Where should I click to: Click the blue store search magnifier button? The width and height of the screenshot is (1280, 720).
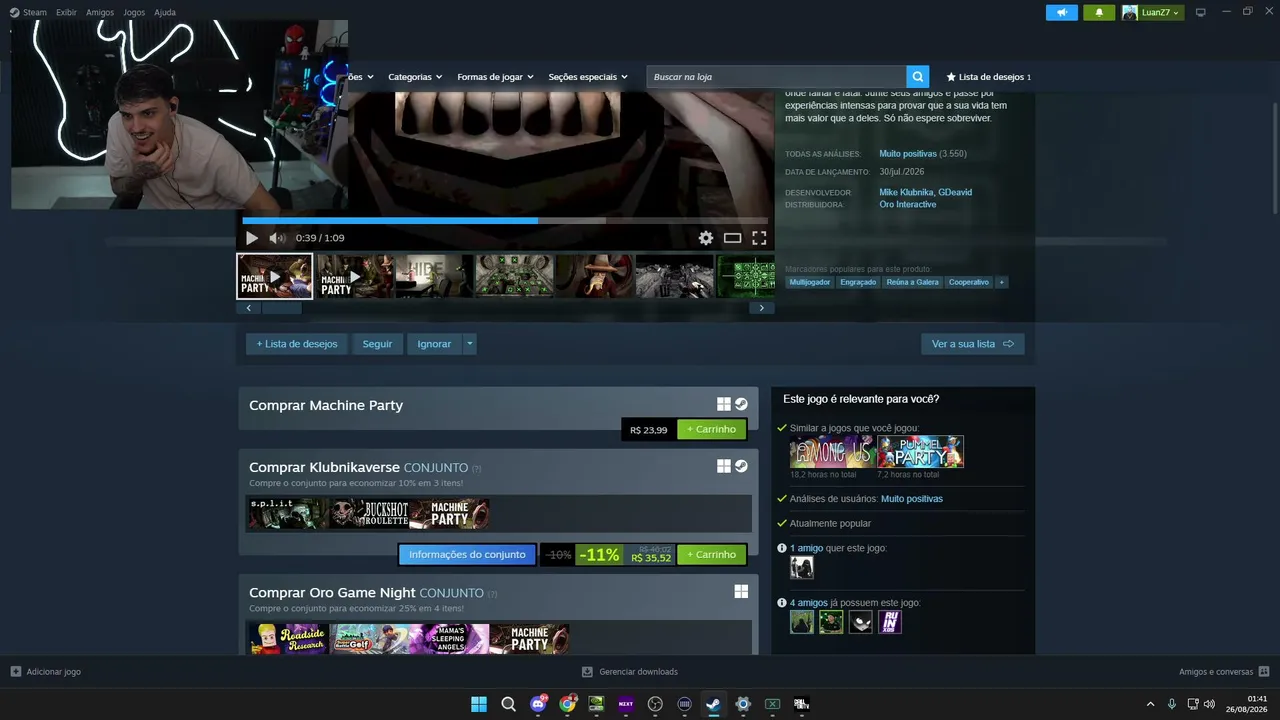click(x=918, y=77)
